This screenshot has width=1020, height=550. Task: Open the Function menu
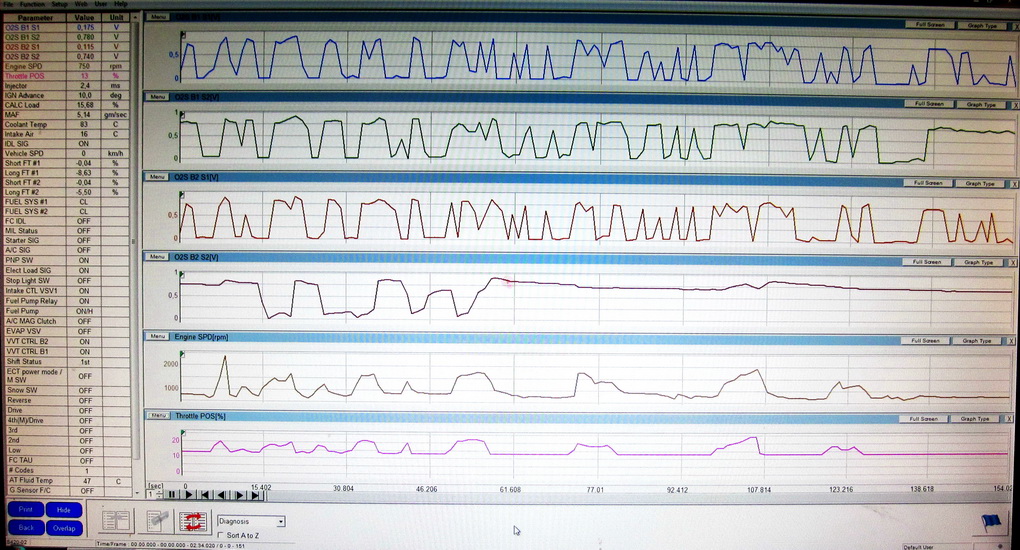32,4
